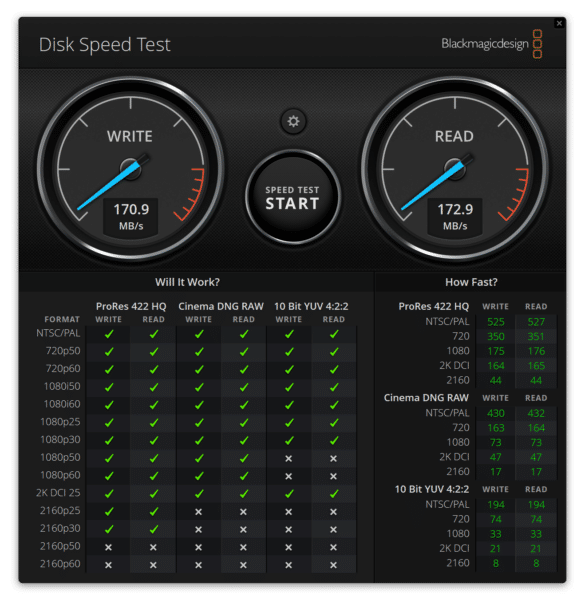Viewport: 585px width, 604px height.
Task: Click the 10 Bit YUV read cross for 2160p25
Action: coord(334,512)
